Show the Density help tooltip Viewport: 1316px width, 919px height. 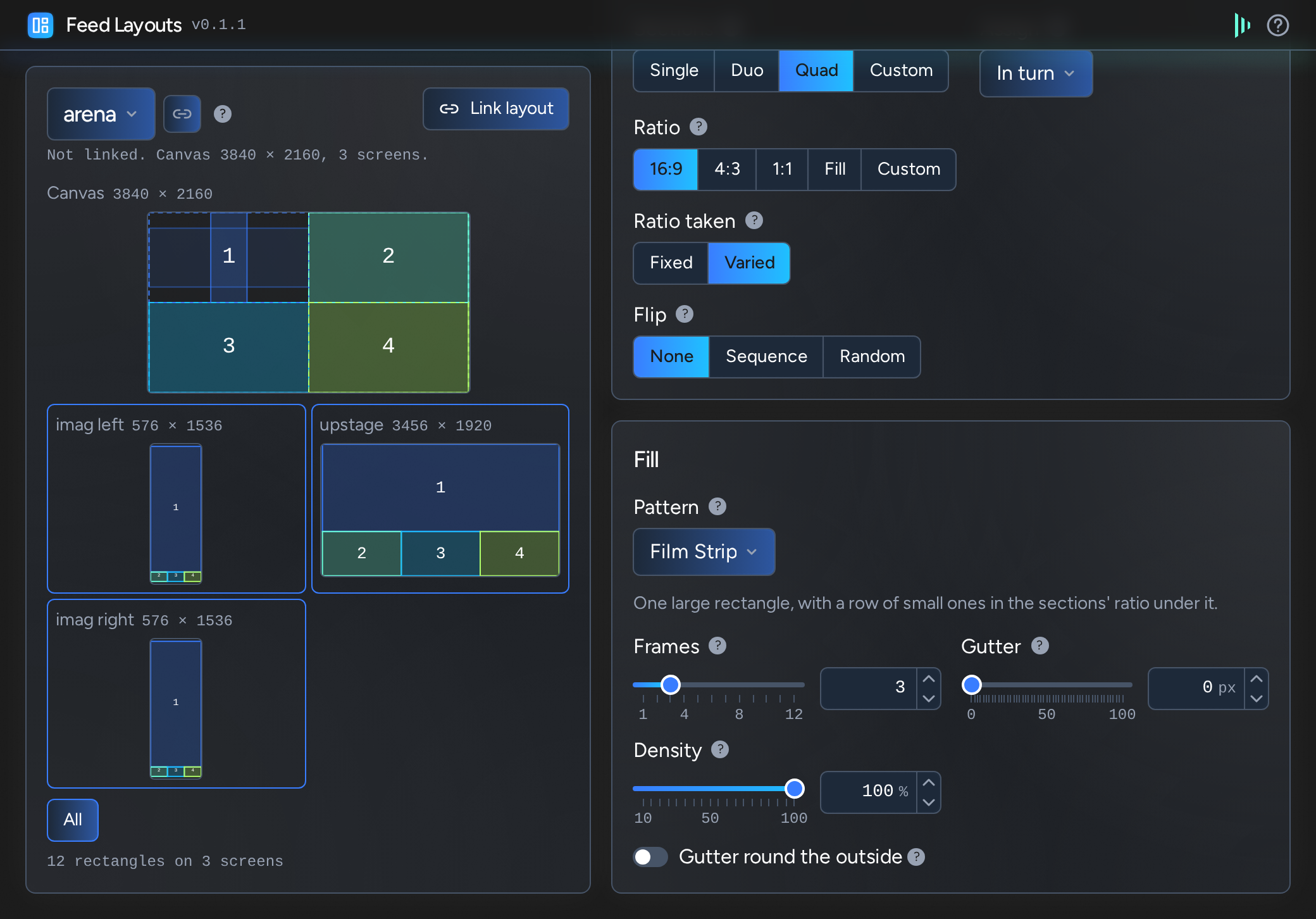click(720, 749)
